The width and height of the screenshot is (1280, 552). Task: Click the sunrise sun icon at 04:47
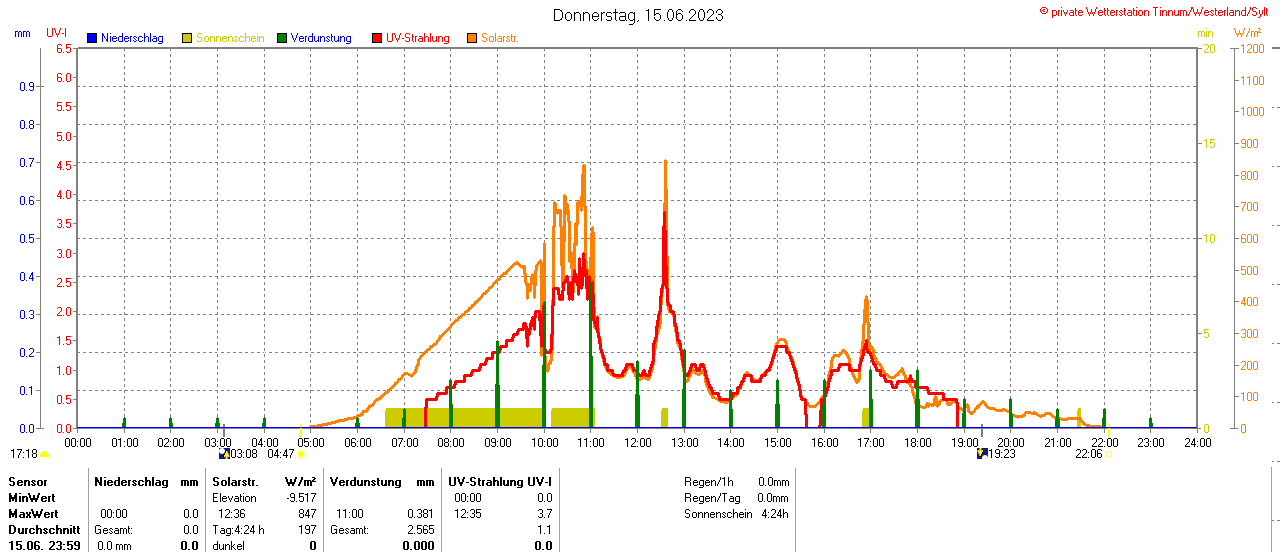tap(301, 454)
